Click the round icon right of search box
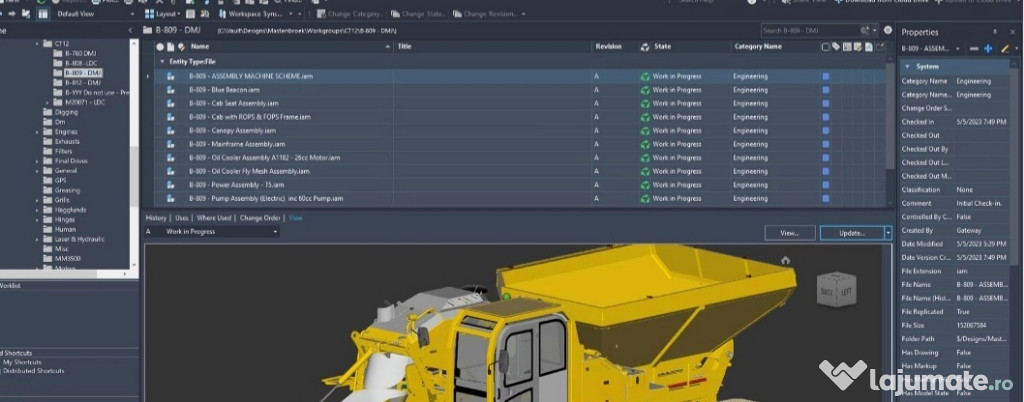This screenshot has width=1024, height=402. pos(888,30)
